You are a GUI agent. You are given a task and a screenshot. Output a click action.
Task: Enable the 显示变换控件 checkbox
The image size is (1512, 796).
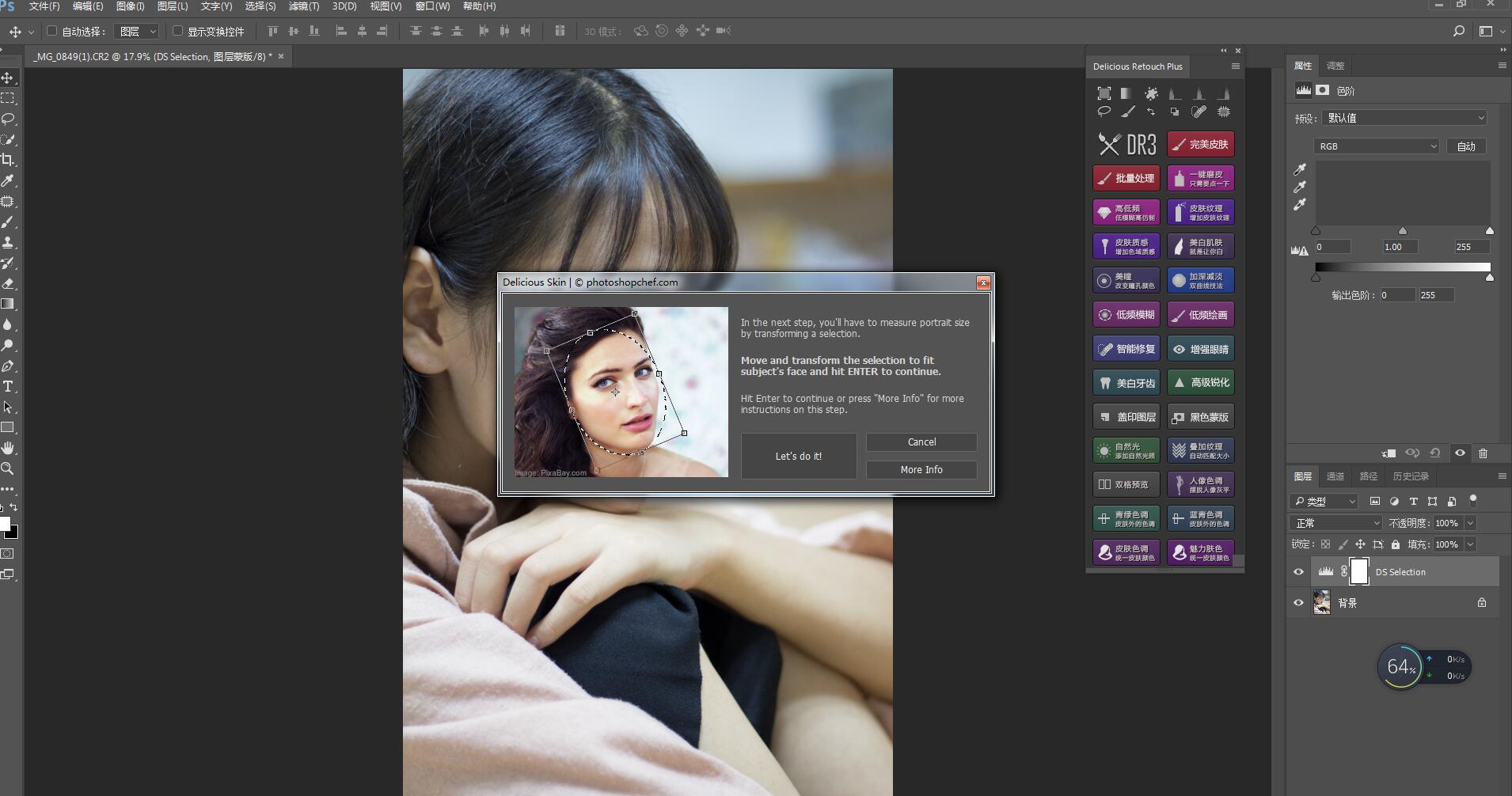[x=178, y=31]
